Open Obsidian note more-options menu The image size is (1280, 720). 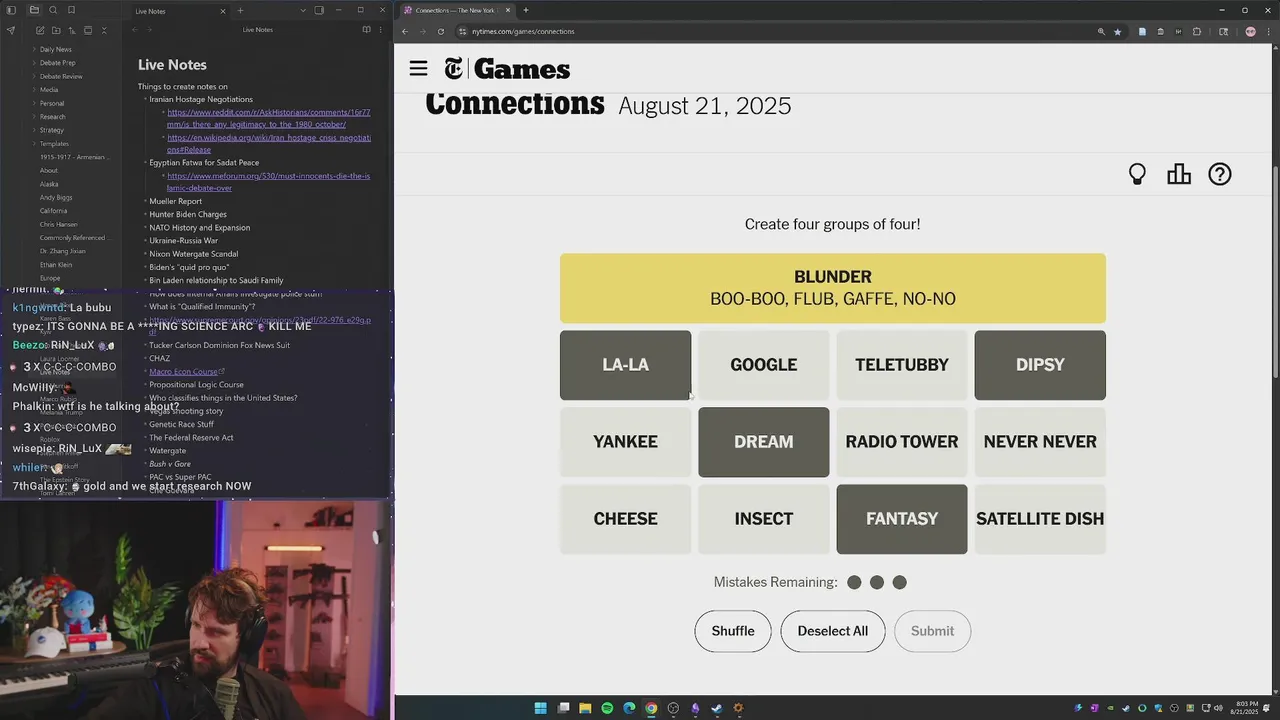[x=380, y=30]
